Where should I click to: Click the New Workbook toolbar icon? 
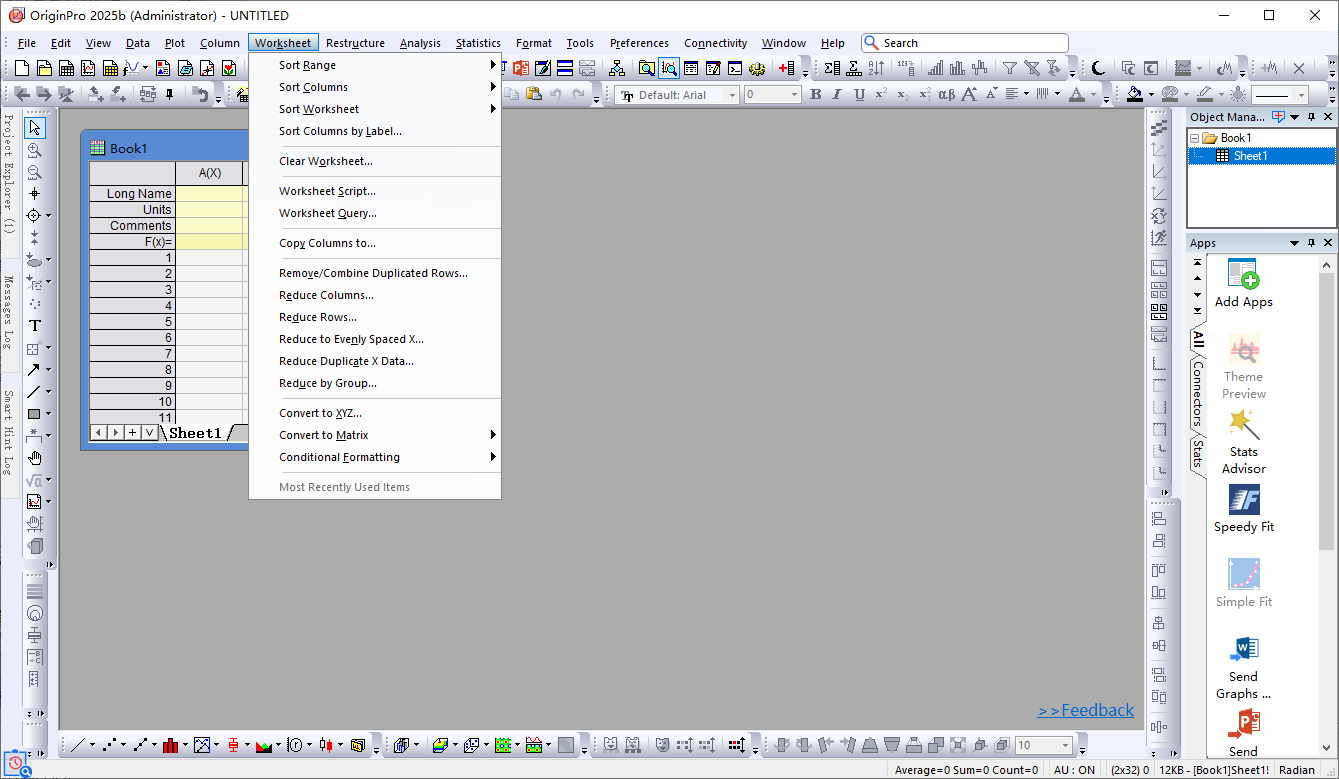pyautogui.click(x=66, y=68)
